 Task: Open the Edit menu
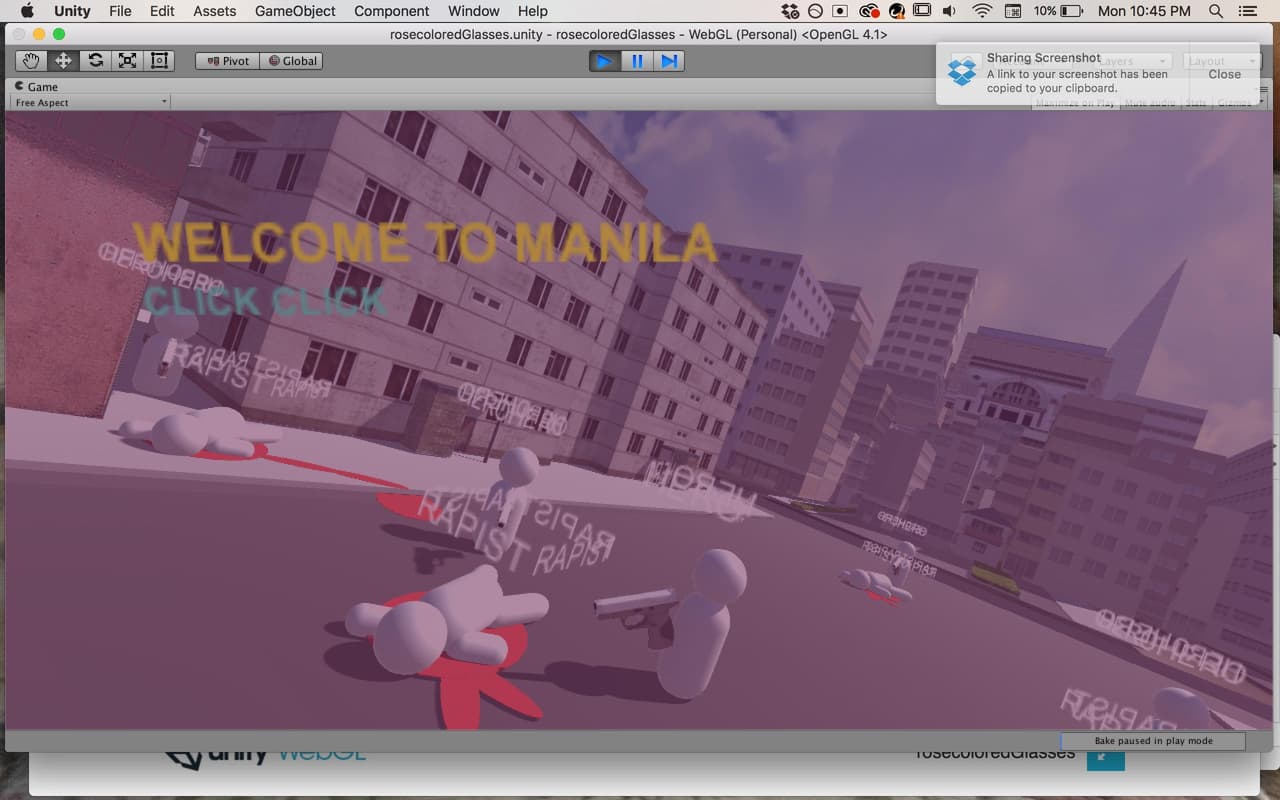coord(162,11)
